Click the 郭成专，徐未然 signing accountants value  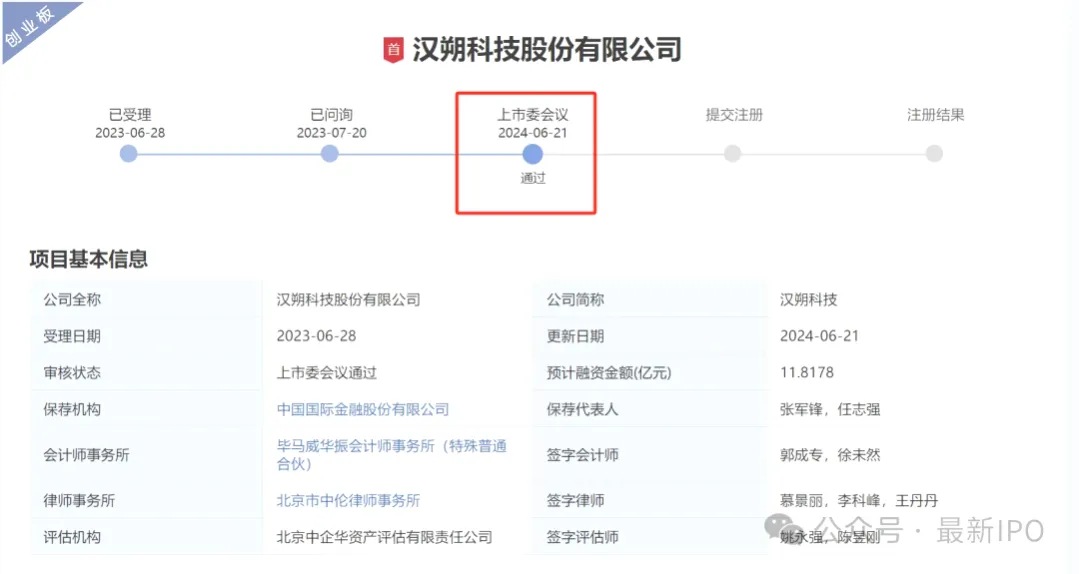(x=830, y=455)
